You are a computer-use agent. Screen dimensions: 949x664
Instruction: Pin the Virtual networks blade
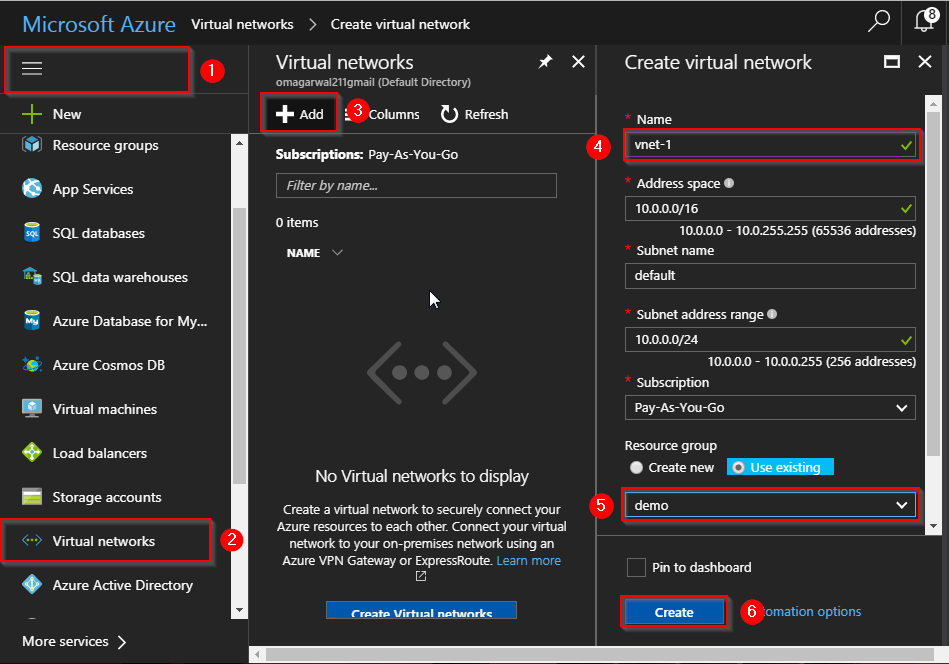click(545, 61)
